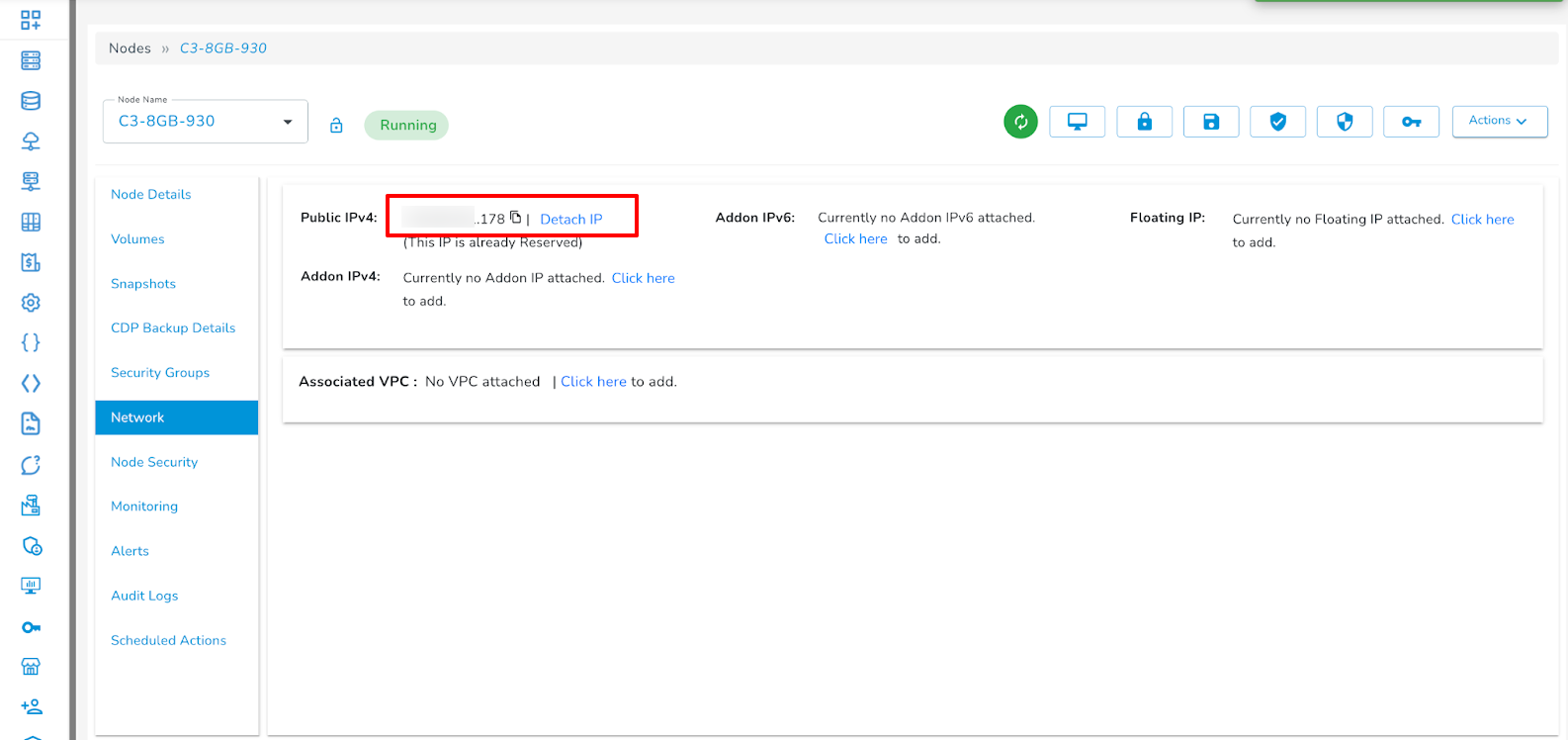Click here link to attach a VPC
The image size is (1568, 740).
pos(593,382)
